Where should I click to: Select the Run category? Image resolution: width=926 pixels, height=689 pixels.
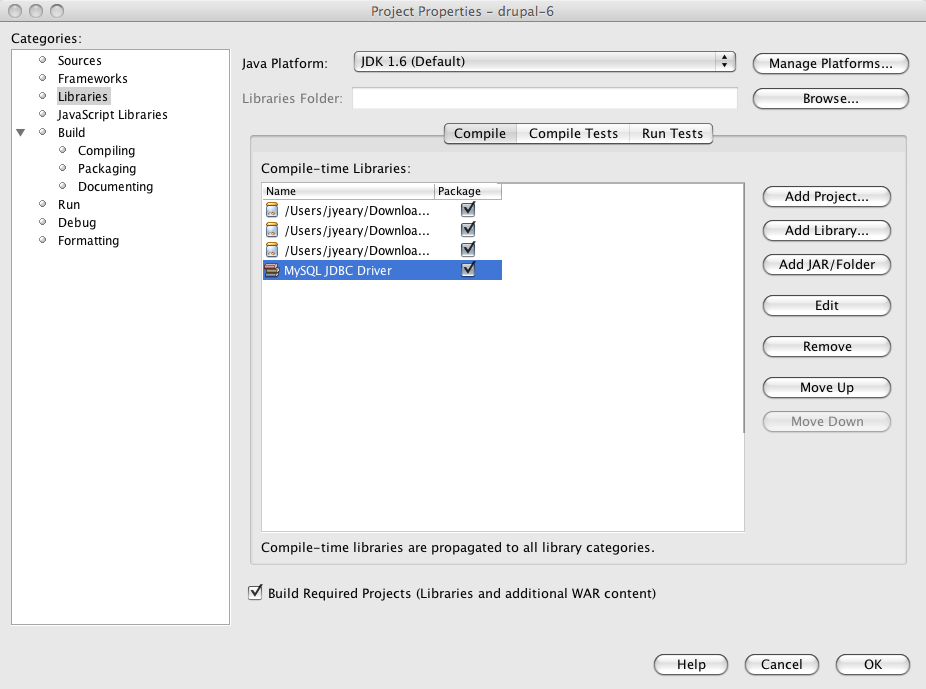[x=69, y=205]
